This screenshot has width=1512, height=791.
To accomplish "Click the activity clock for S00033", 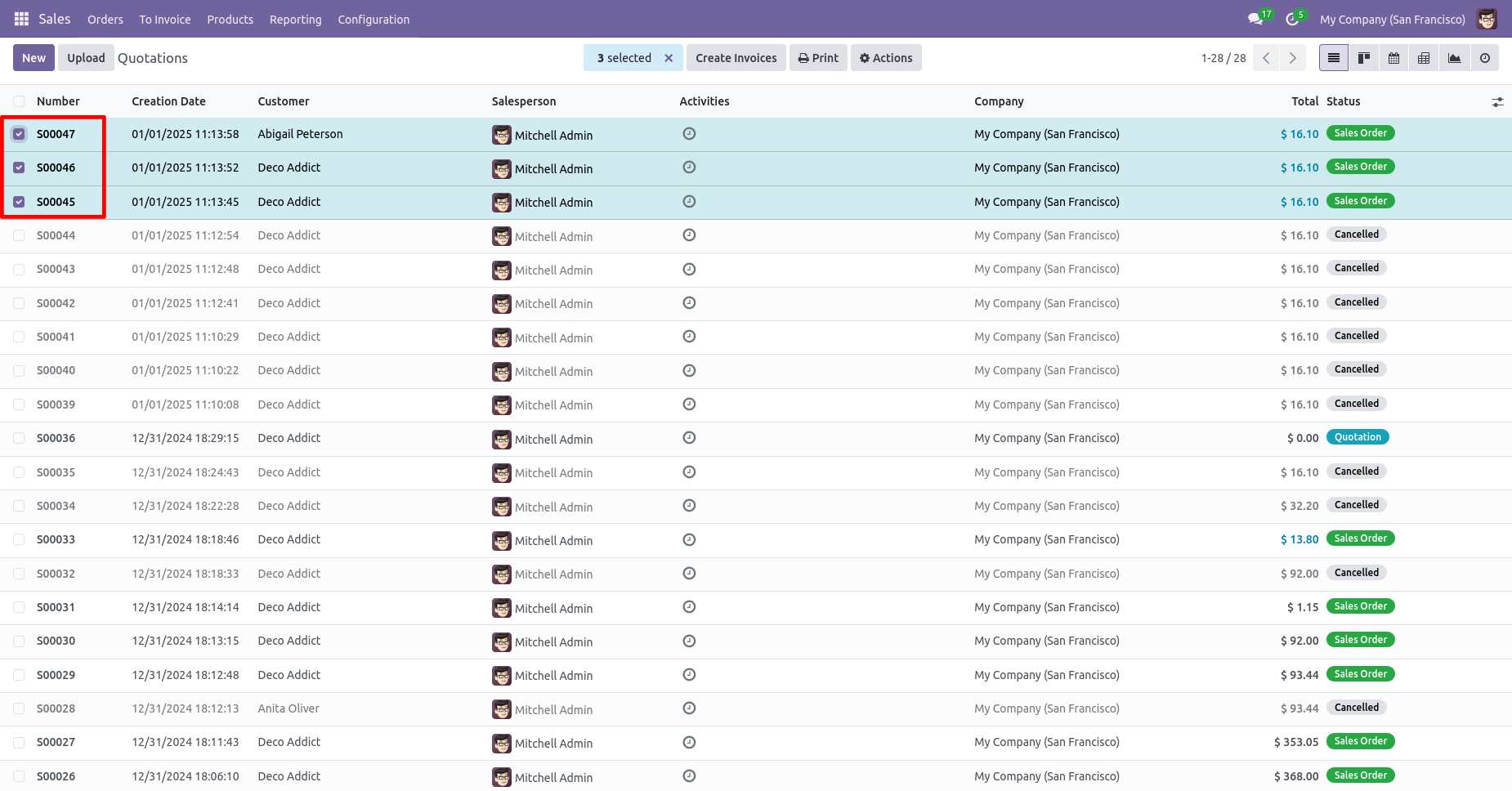I will click(x=689, y=539).
